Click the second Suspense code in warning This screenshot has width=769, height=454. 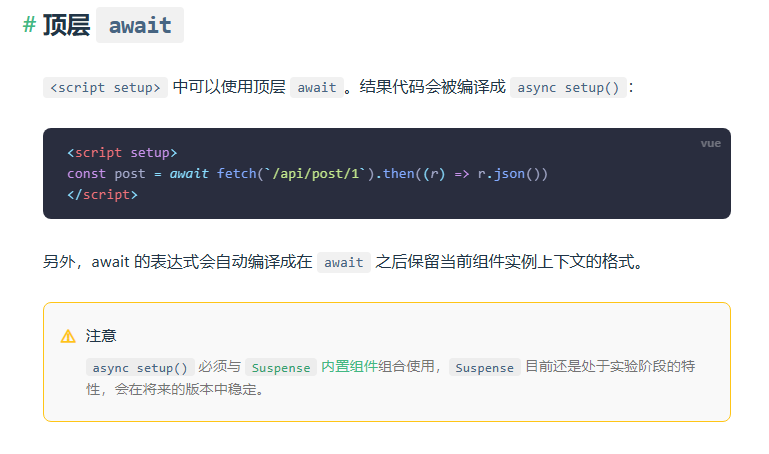[x=485, y=367]
